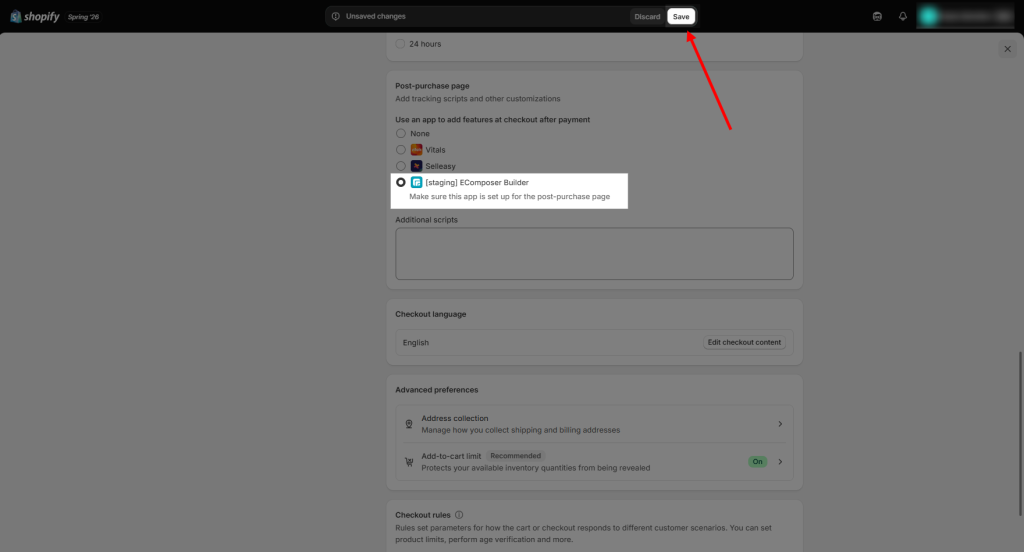Image resolution: width=1024 pixels, height=552 pixels.
Task: Click the Recommended badge
Action: 515,456
